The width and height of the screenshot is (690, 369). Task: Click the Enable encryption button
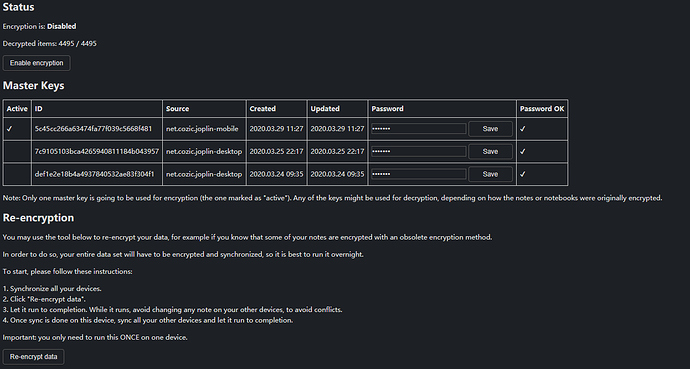coord(37,63)
